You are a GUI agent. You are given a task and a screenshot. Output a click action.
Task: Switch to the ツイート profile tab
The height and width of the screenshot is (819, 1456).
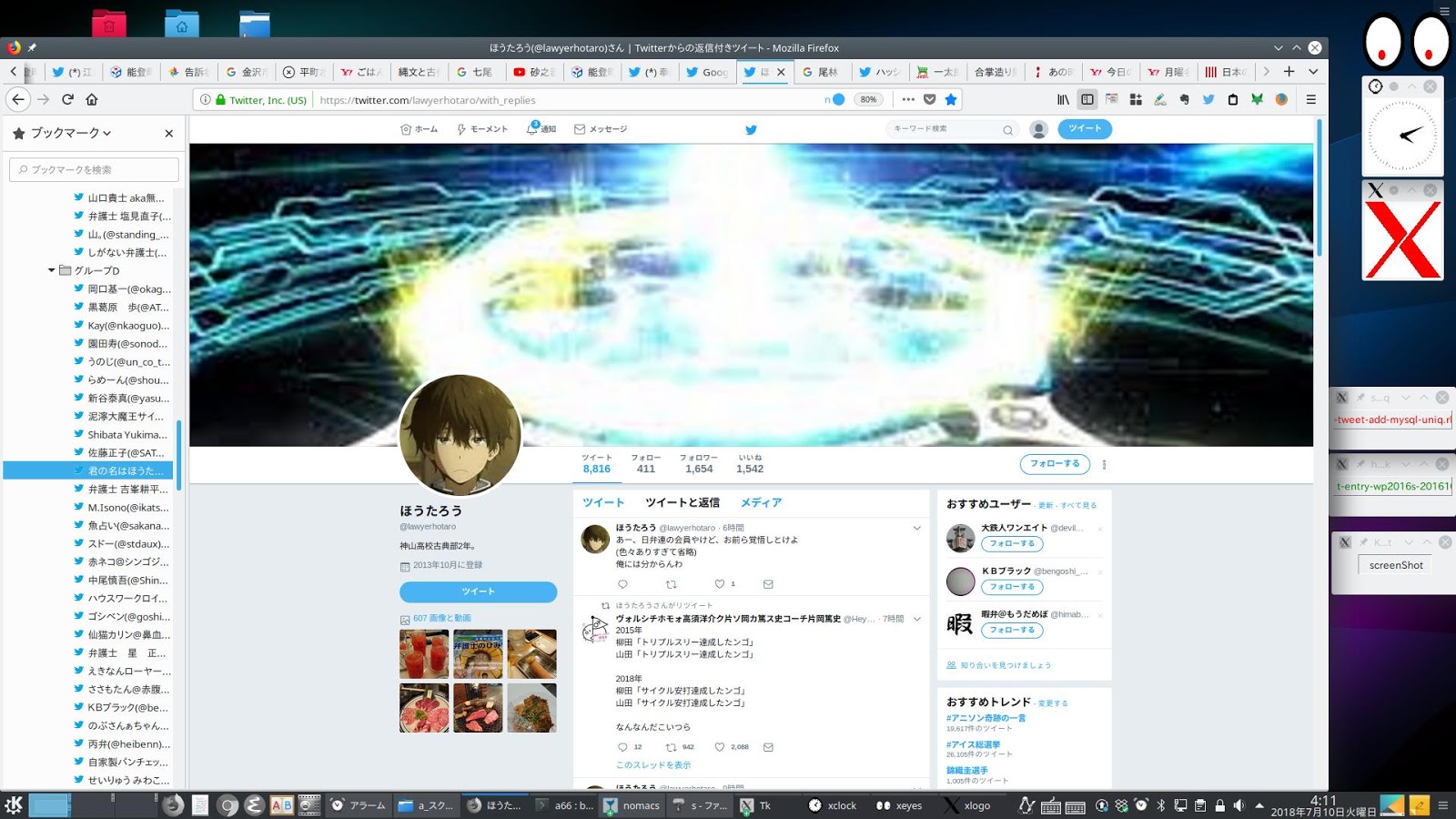603,502
